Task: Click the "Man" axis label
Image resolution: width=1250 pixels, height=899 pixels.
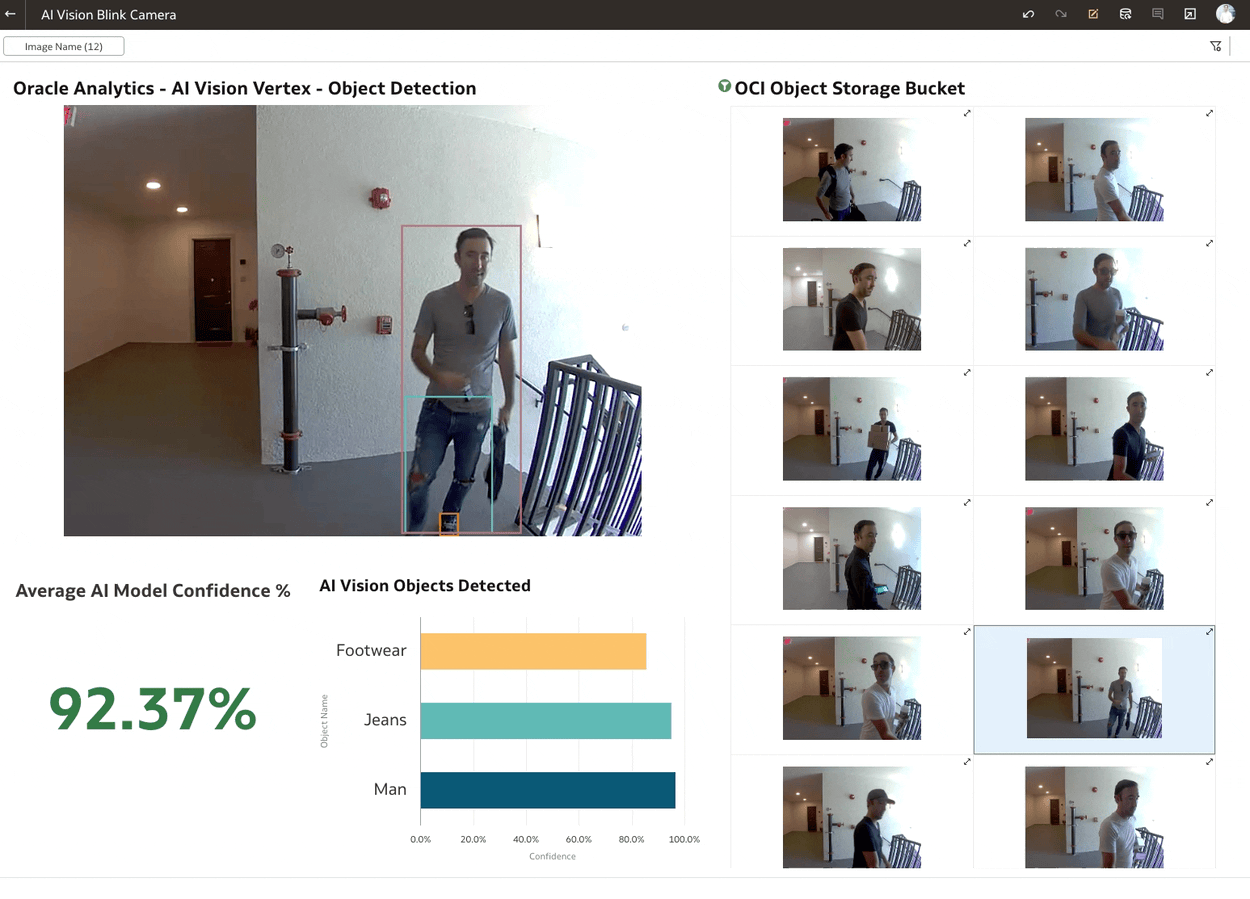Action: (390, 790)
